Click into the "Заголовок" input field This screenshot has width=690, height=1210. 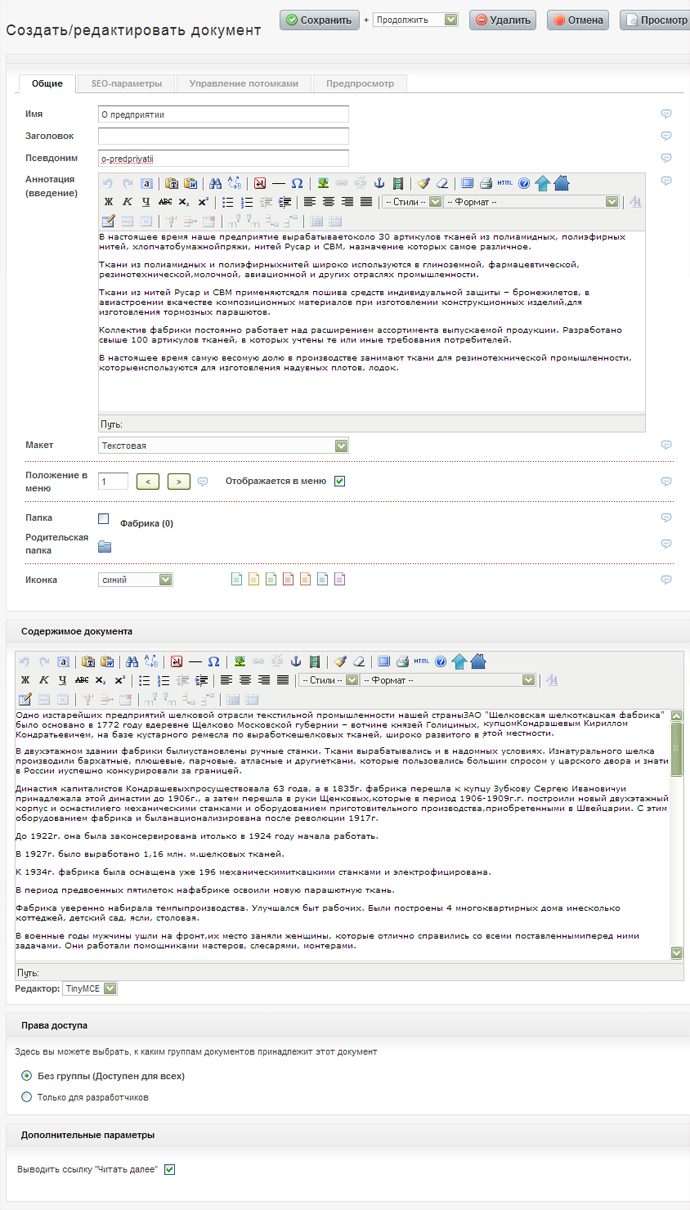pos(223,136)
